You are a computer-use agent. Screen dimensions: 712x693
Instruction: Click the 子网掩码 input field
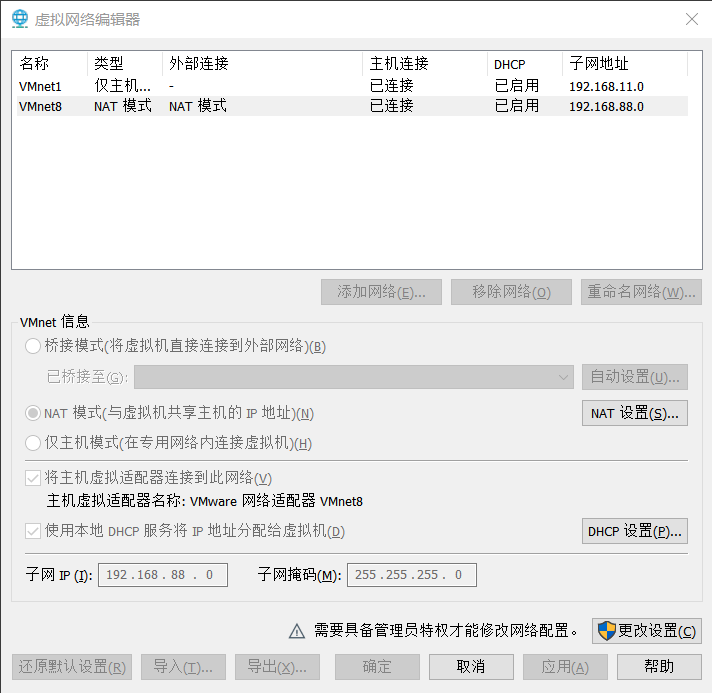click(x=412, y=575)
